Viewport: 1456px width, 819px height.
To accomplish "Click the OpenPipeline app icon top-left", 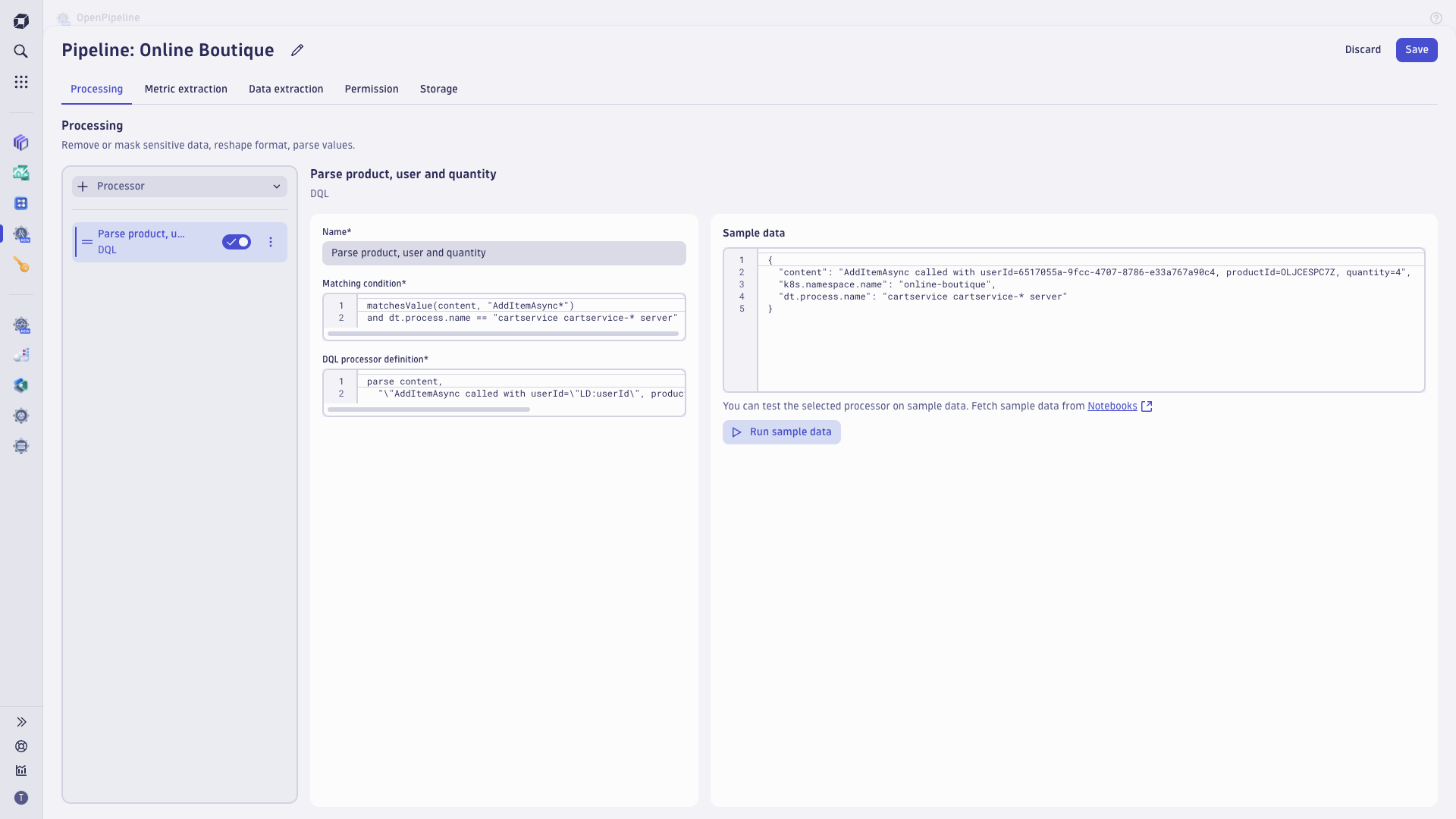I will 64,17.
